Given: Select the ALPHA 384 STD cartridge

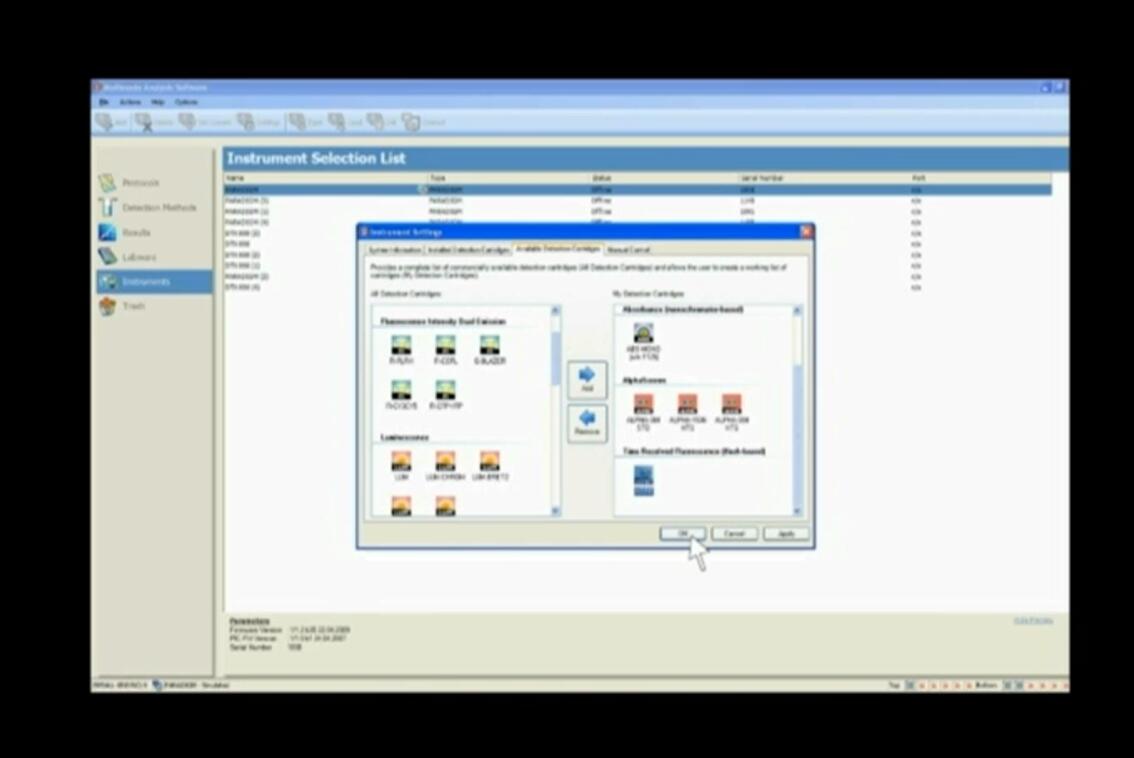Looking at the screenshot, I should (643, 412).
